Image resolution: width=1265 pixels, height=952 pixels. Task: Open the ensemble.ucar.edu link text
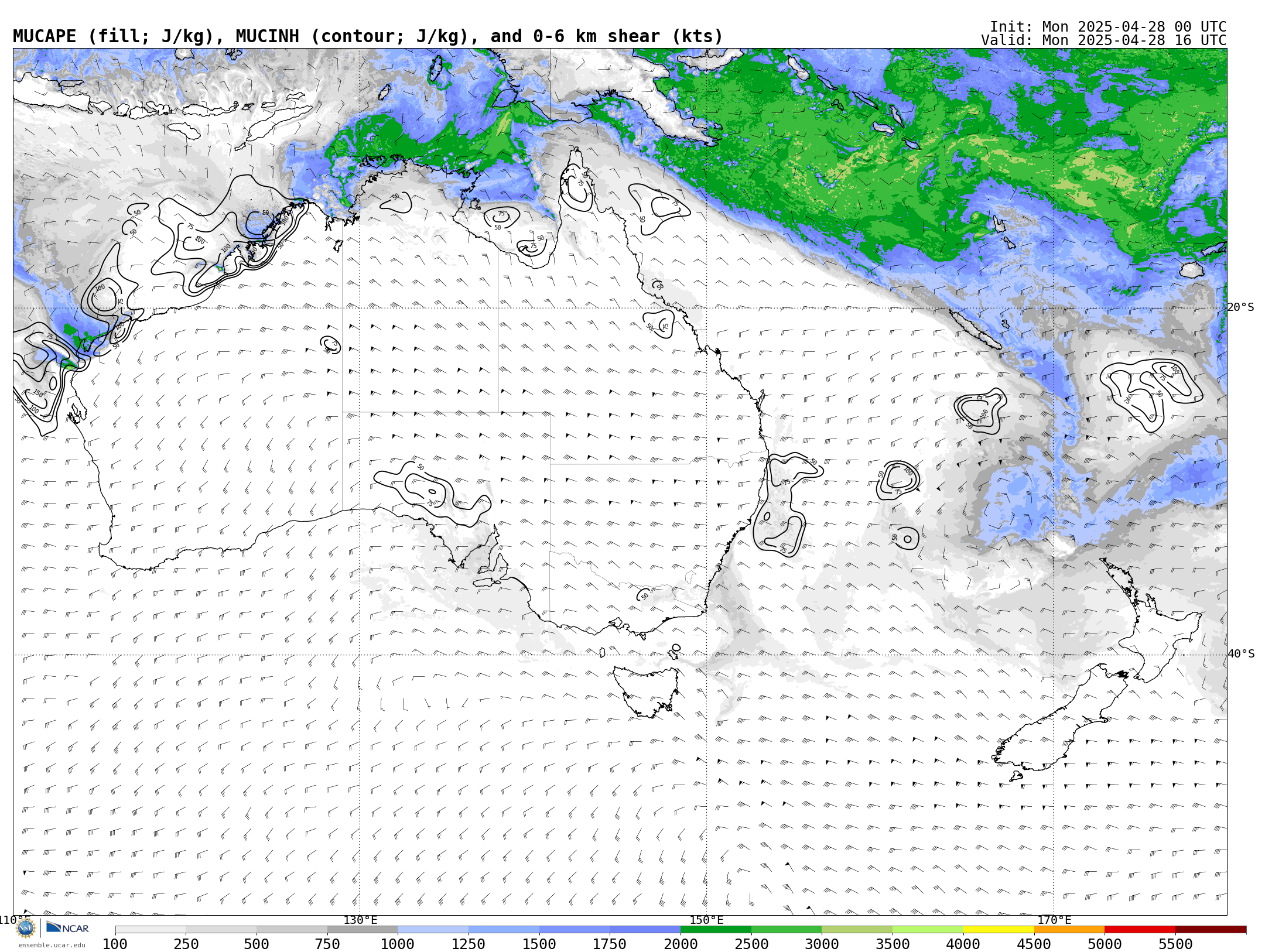pos(52,945)
